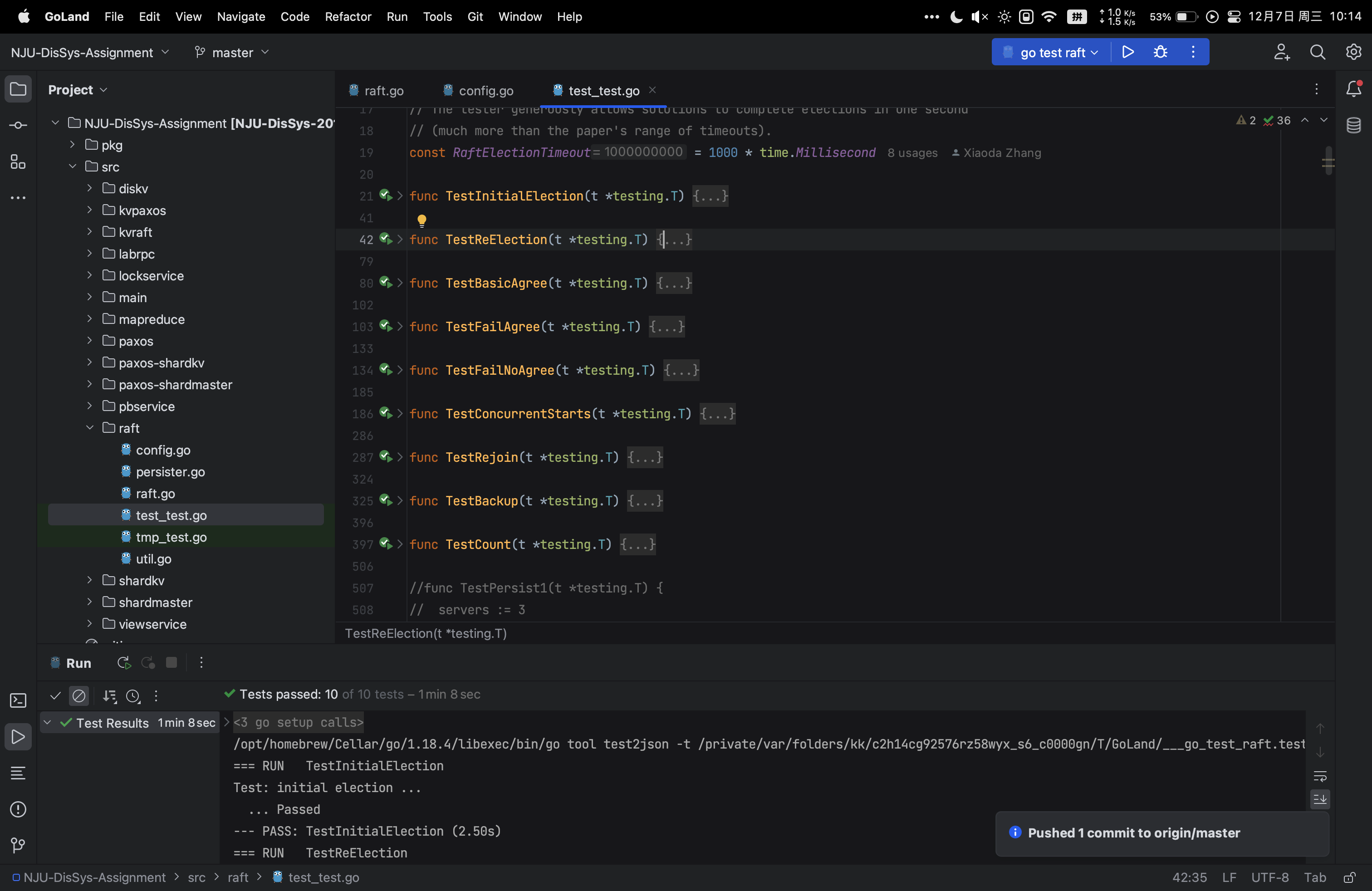Viewport: 1372px width, 891px height.
Task: Open the Tools menu
Action: point(437,17)
